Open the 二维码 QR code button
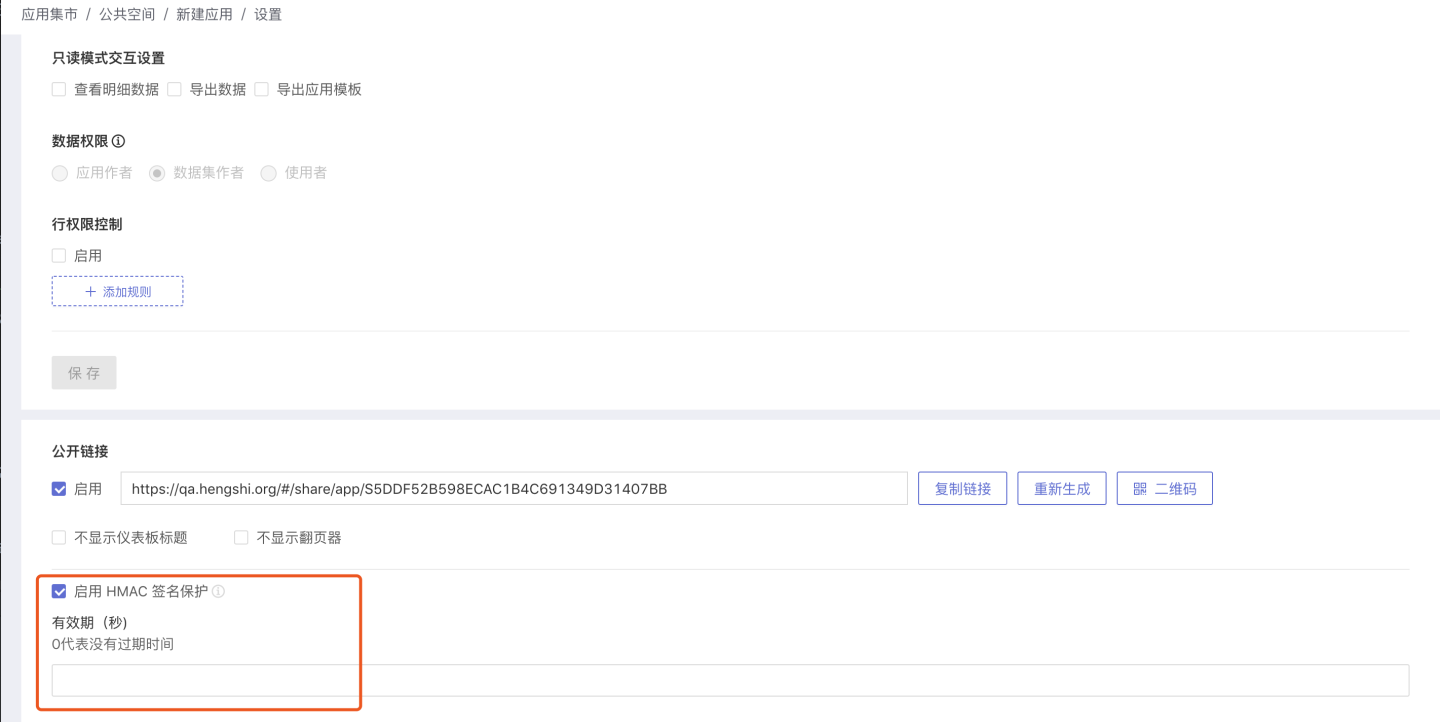Screen dimensions: 1440x722 tap(1165, 489)
